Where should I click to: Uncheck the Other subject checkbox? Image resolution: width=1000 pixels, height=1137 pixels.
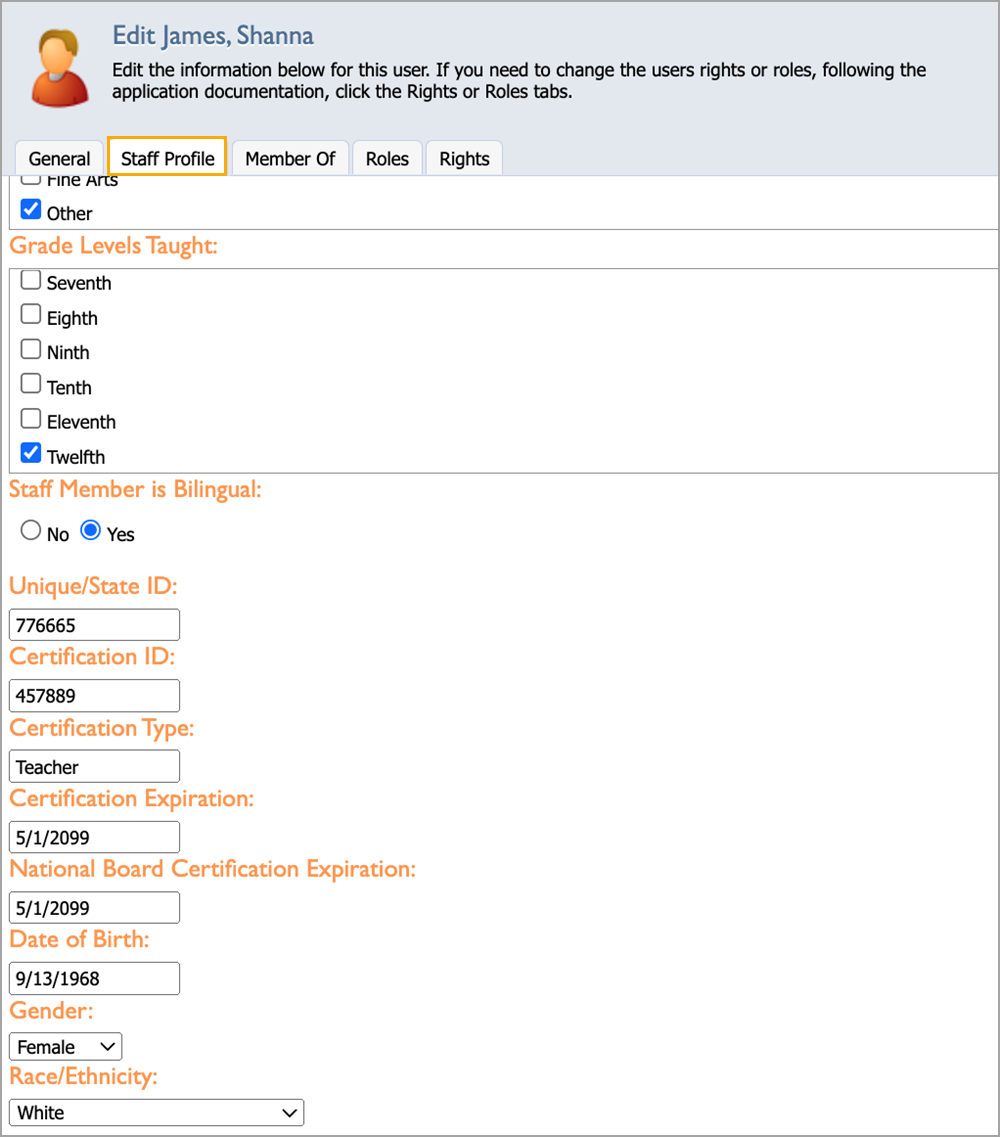[x=30, y=210]
